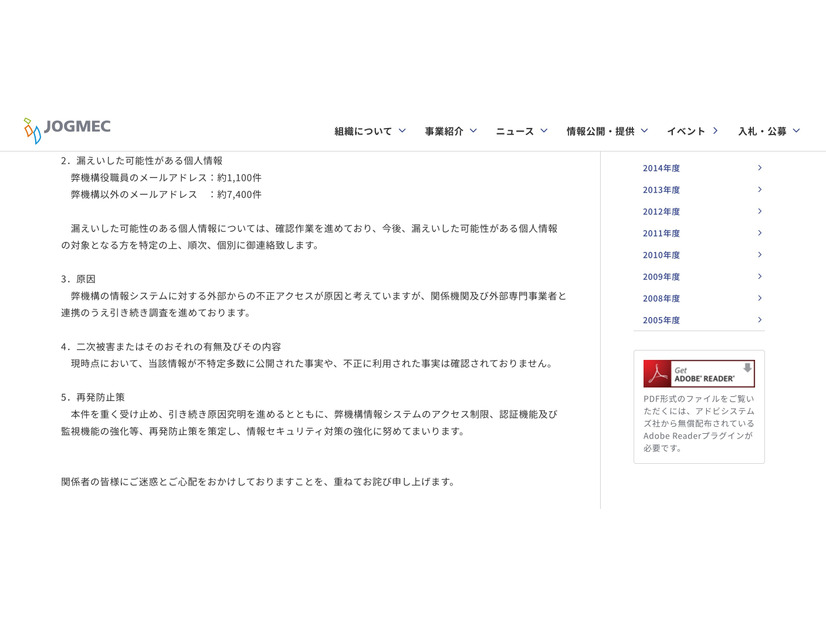Screen dimensions: 826x620
Task: Click the closing line 関係者の皆様にご迷惑とご心配を
Action: click(x=258, y=481)
